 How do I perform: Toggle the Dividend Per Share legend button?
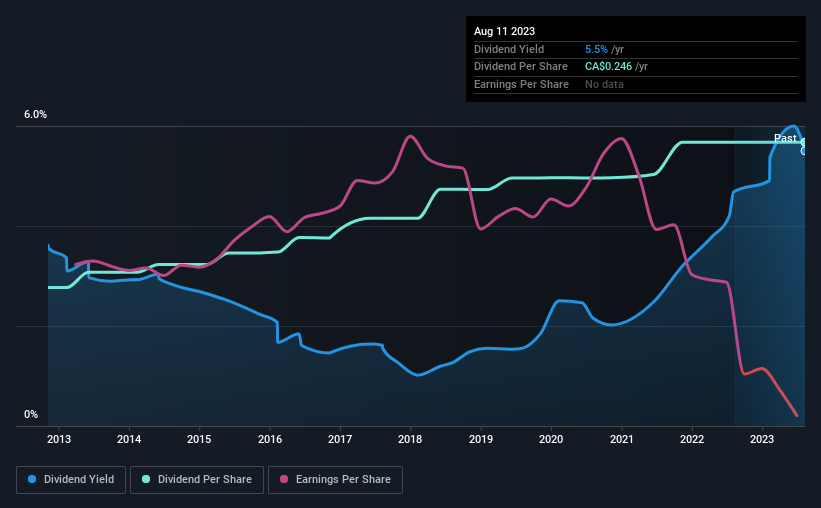197,480
